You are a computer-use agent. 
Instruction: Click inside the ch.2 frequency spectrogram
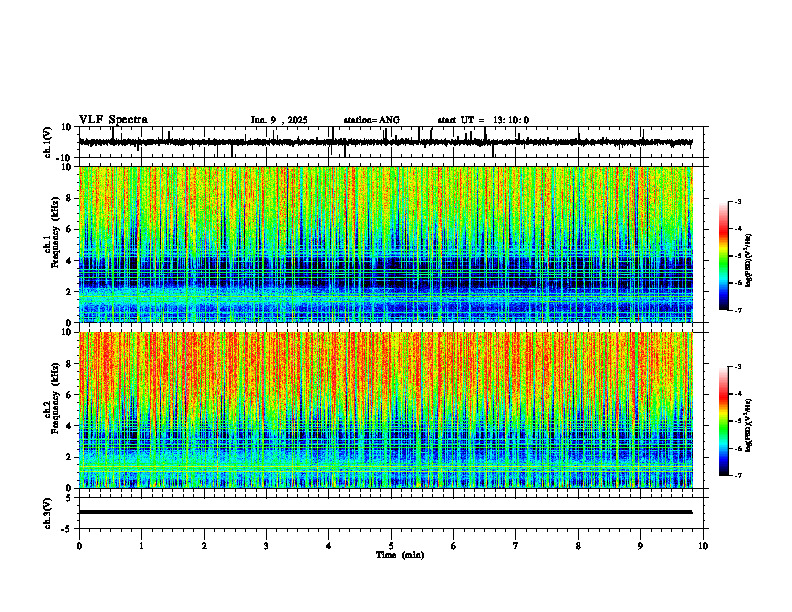pos(386,410)
